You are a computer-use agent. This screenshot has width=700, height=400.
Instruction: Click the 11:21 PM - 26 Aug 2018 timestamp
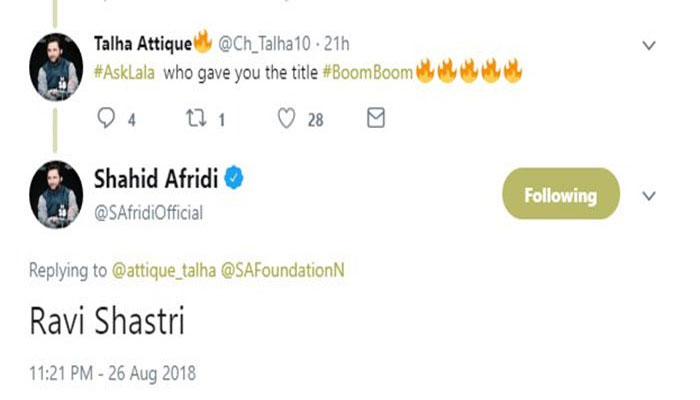pos(113,374)
